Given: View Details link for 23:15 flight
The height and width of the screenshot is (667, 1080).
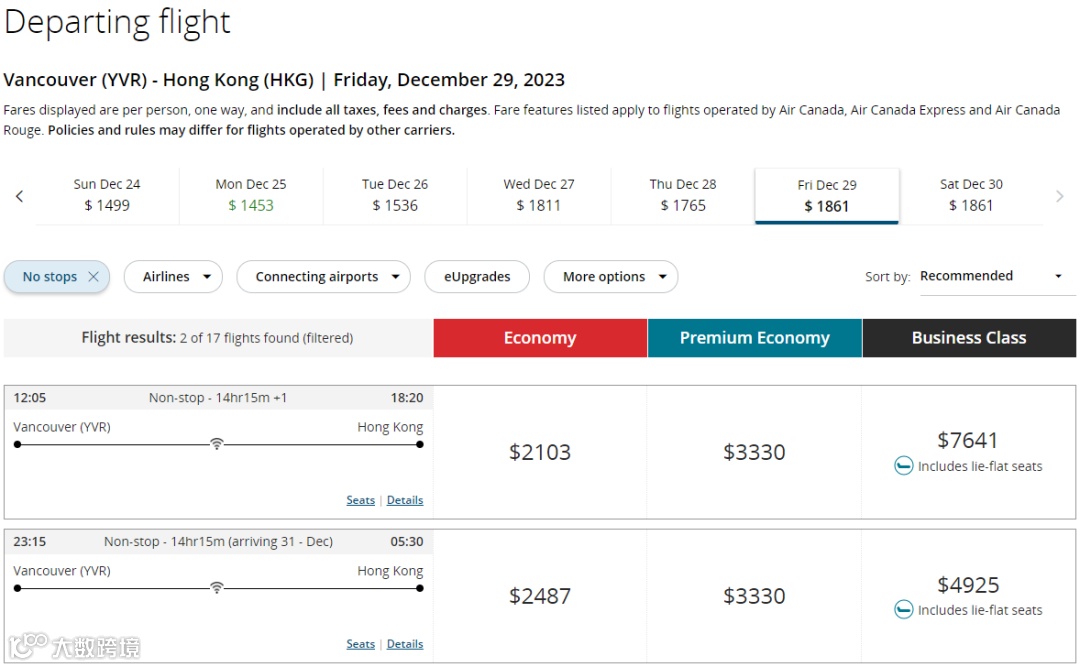Looking at the screenshot, I should (405, 644).
